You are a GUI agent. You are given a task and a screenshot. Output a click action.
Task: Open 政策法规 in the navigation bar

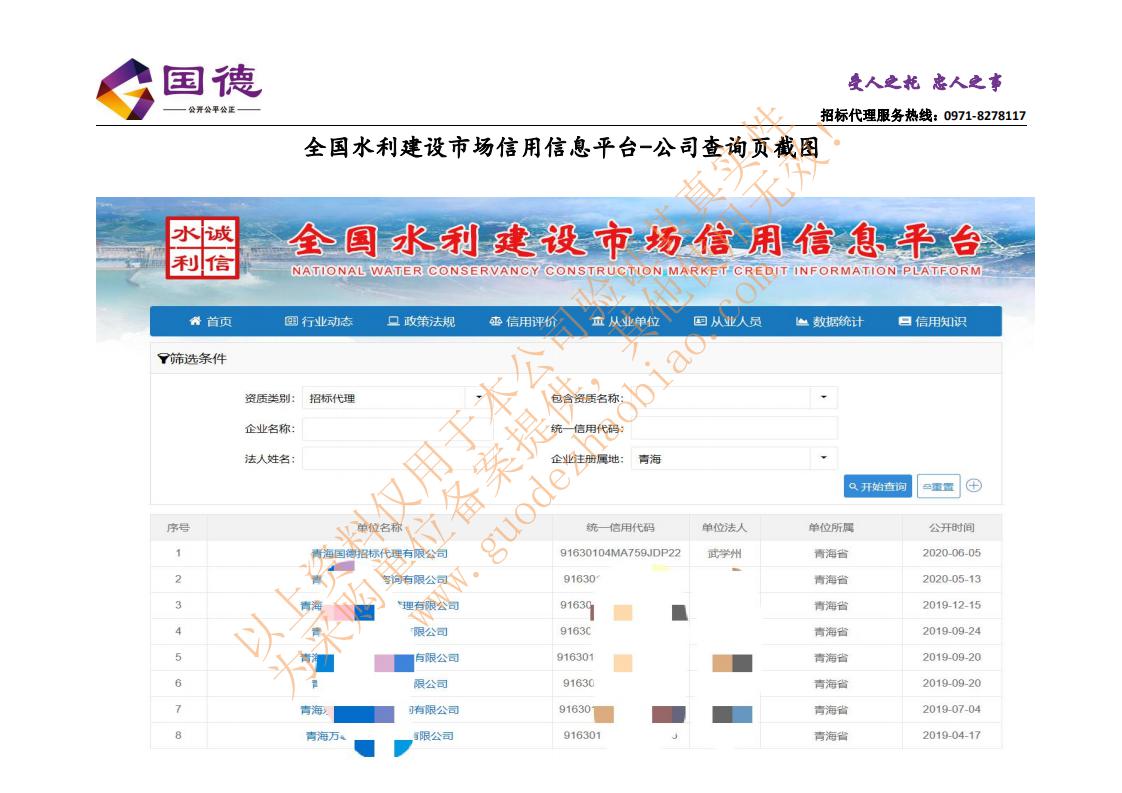(x=421, y=322)
